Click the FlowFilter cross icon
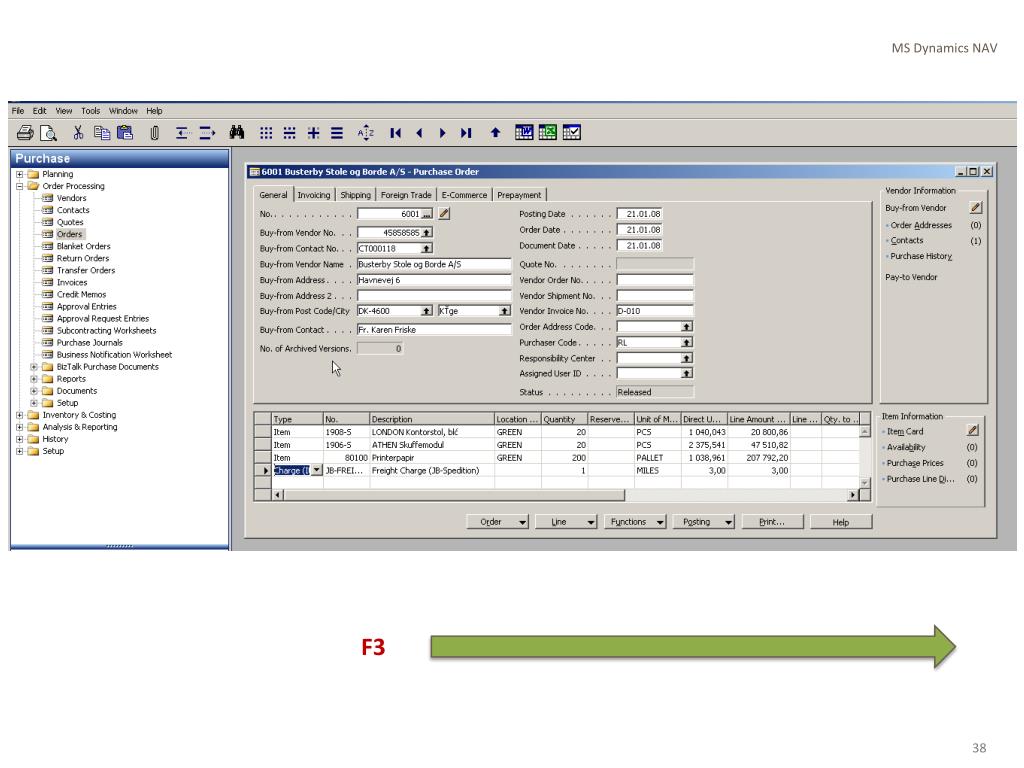The height and width of the screenshot is (768, 1024). point(313,133)
